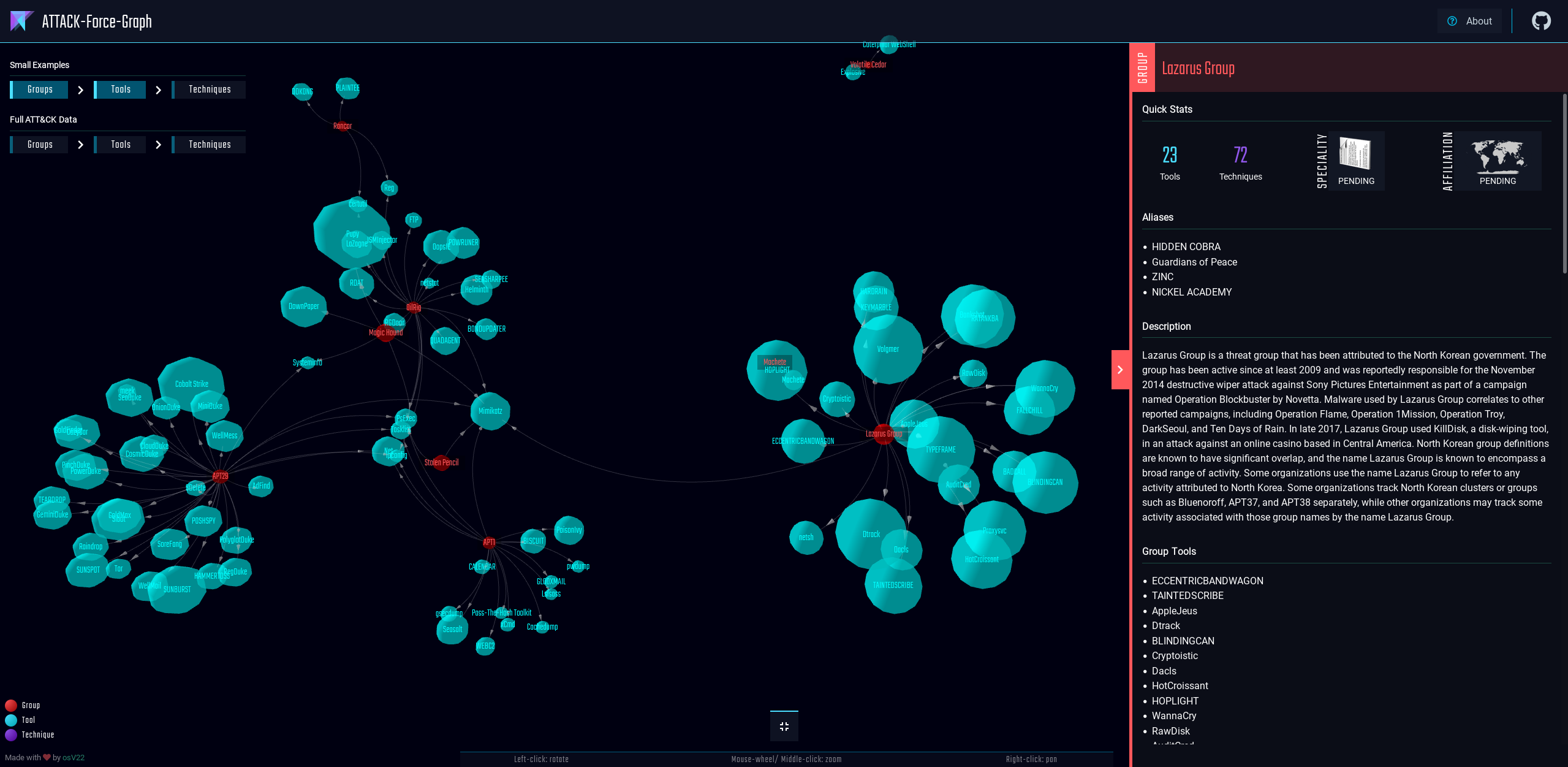Click the Specialty pending document image
The image size is (1568, 767).
pyautogui.click(x=1355, y=153)
